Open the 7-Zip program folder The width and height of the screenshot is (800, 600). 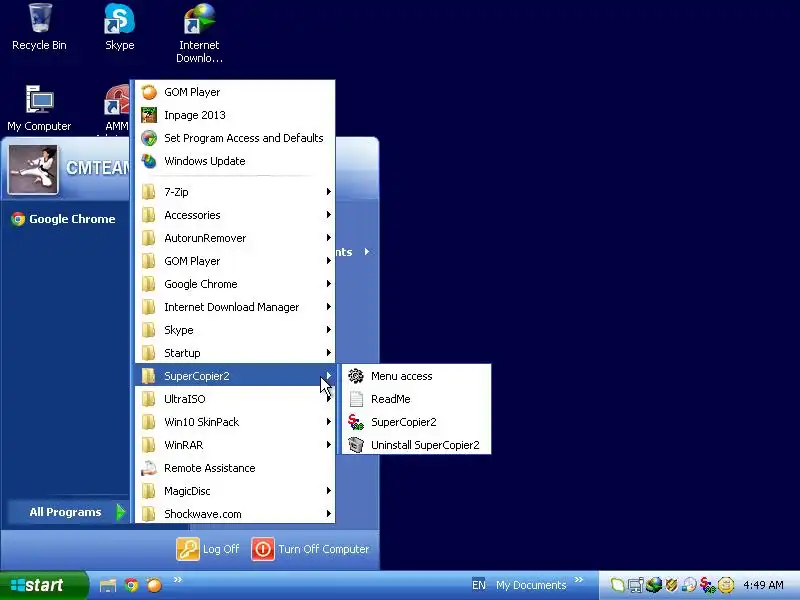pos(235,192)
